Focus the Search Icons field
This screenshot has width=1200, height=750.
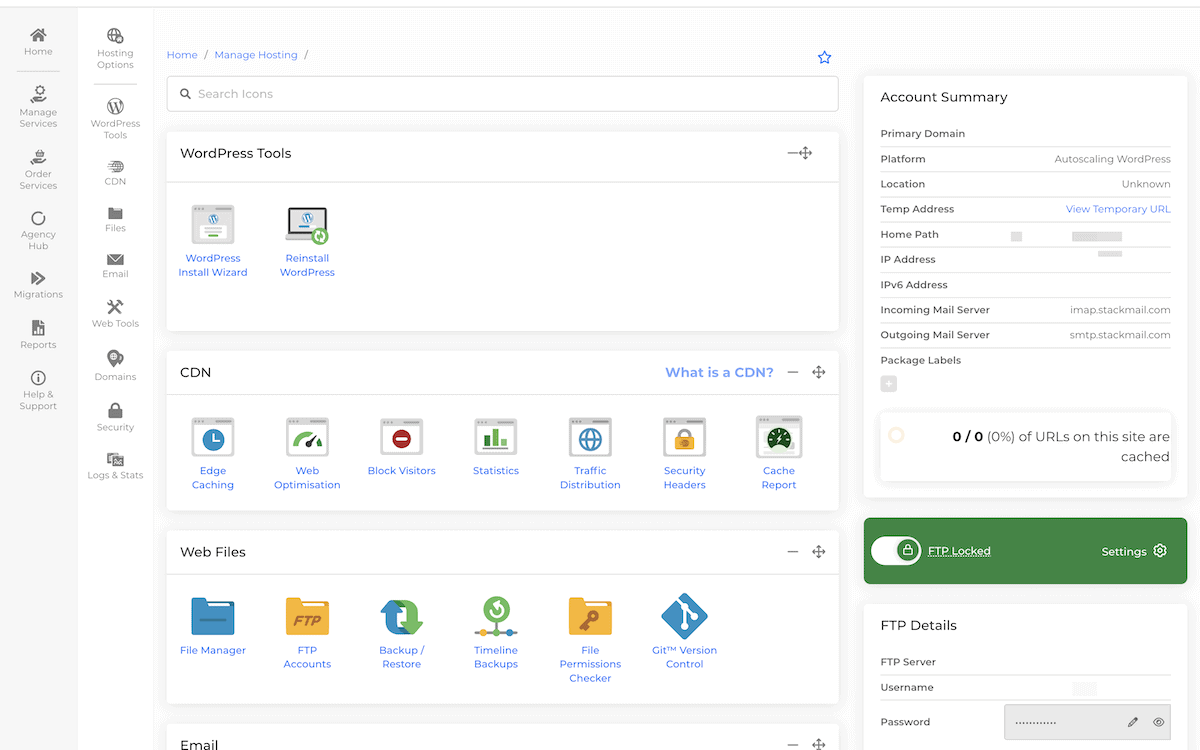502,94
